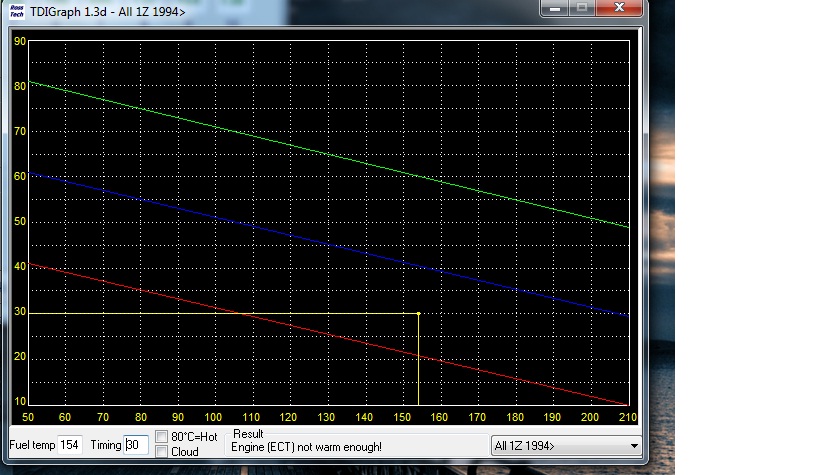The width and height of the screenshot is (819, 475).
Task: Enable the 80°C=Hot checkbox
Action: tap(162, 437)
